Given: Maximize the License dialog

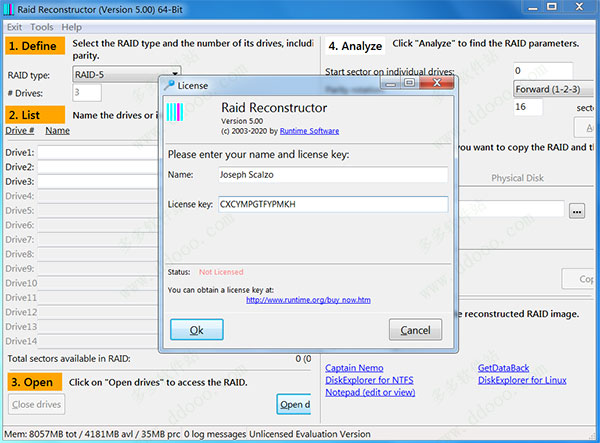Looking at the screenshot, I should (x=409, y=83).
